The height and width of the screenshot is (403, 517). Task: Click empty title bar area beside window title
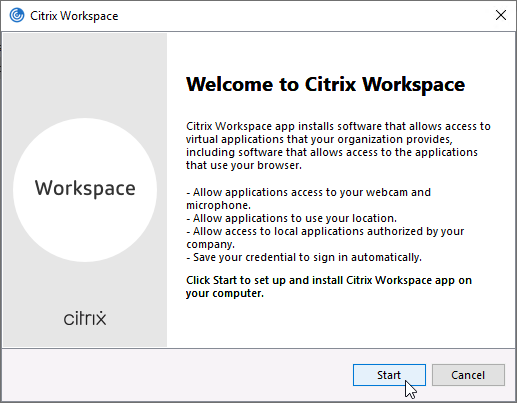coord(300,16)
